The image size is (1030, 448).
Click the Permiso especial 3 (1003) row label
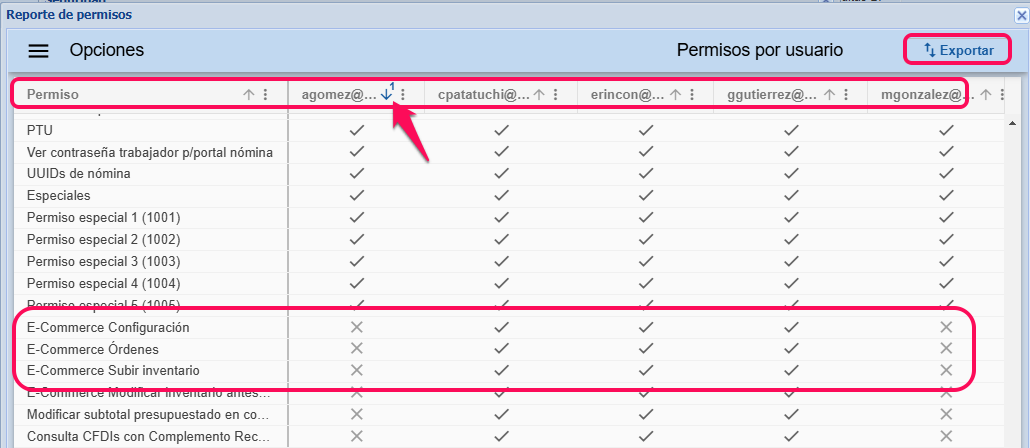click(x=103, y=261)
